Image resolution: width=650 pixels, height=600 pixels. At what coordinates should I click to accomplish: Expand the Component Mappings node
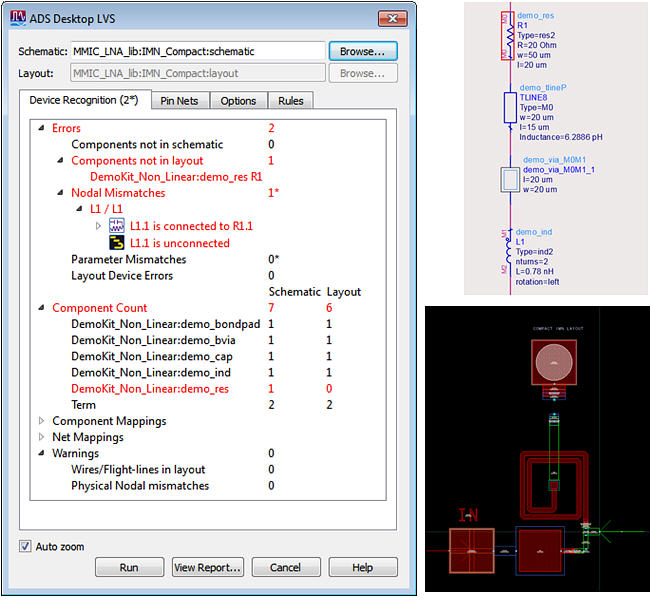[41, 421]
